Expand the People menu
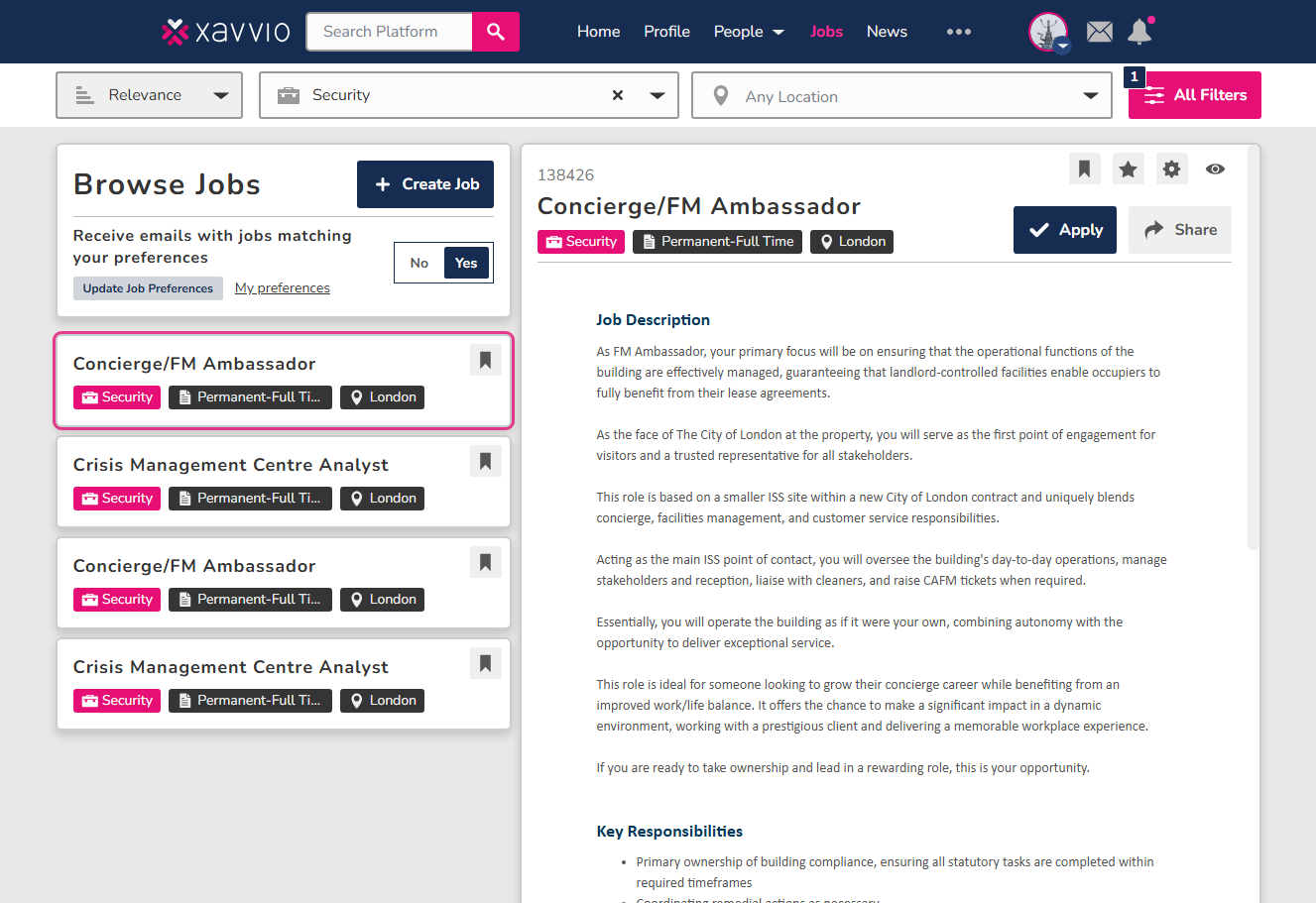 [749, 32]
